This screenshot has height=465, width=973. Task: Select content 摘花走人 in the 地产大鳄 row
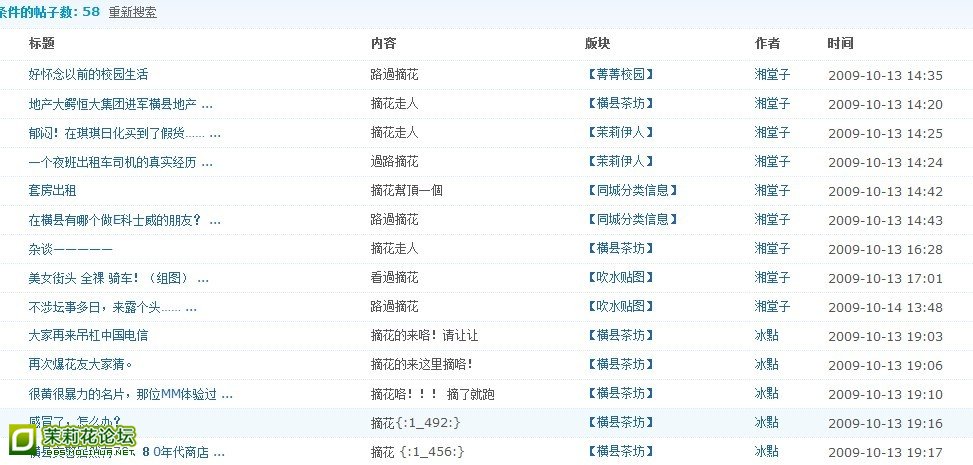point(394,104)
